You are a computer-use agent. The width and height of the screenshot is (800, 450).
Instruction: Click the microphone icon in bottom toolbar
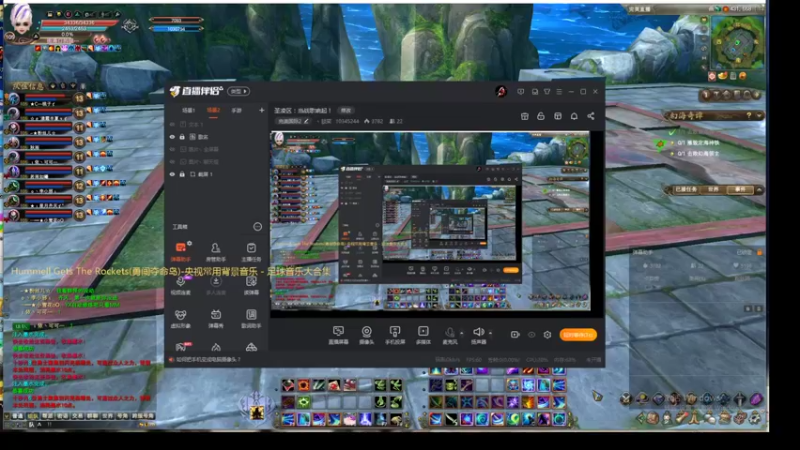tap(449, 334)
